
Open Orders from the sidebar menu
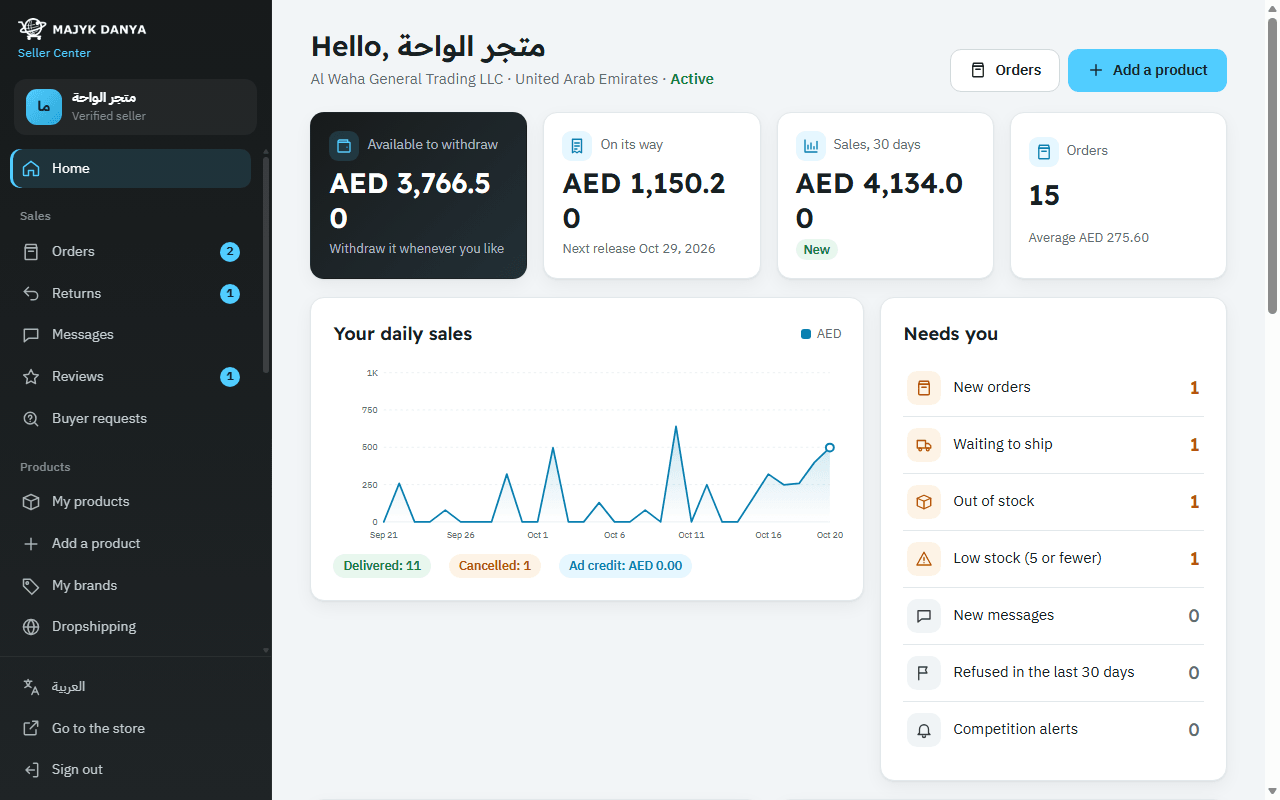[x=130, y=251]
